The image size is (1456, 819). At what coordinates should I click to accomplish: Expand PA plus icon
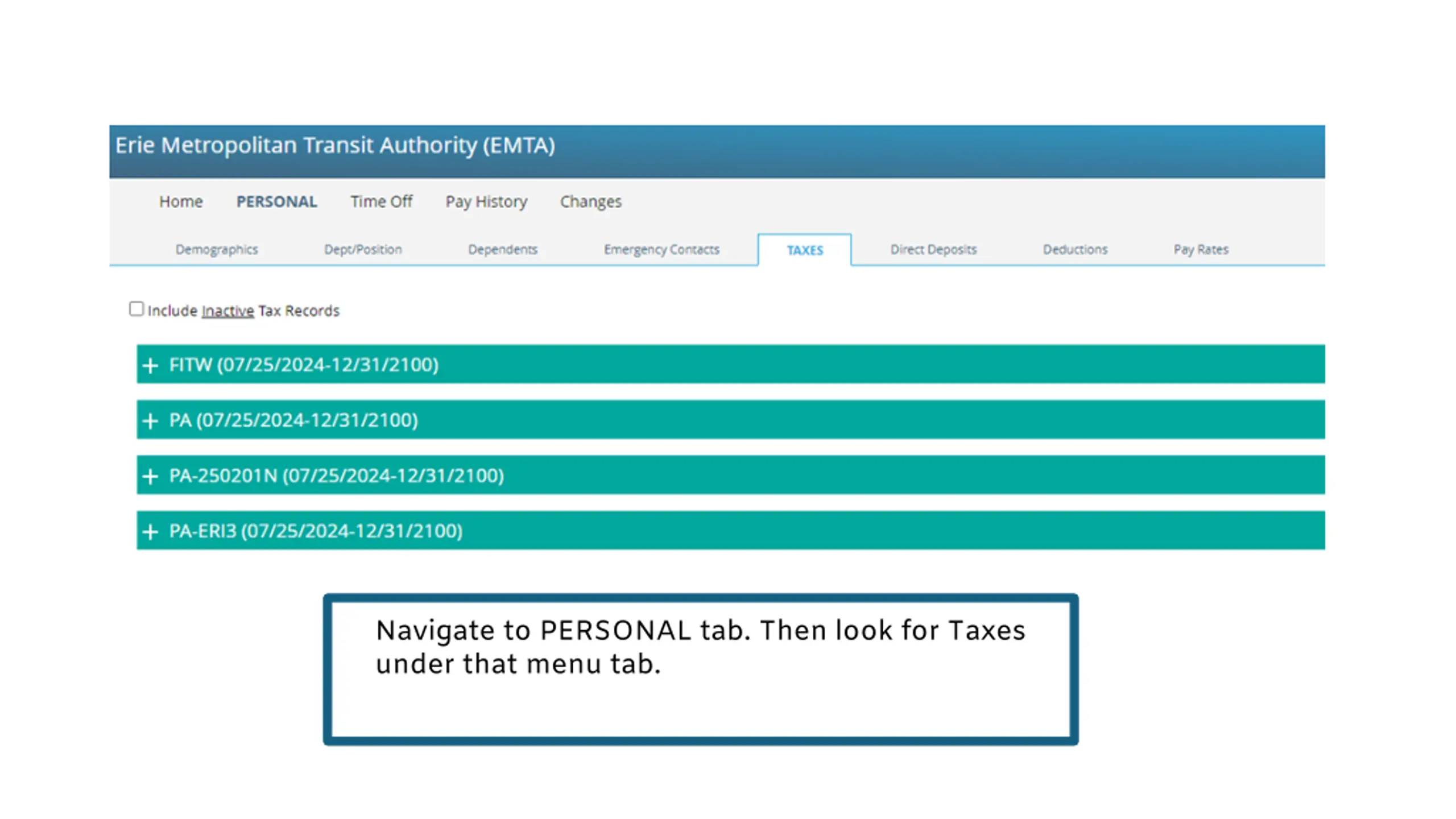click(150, 421)
